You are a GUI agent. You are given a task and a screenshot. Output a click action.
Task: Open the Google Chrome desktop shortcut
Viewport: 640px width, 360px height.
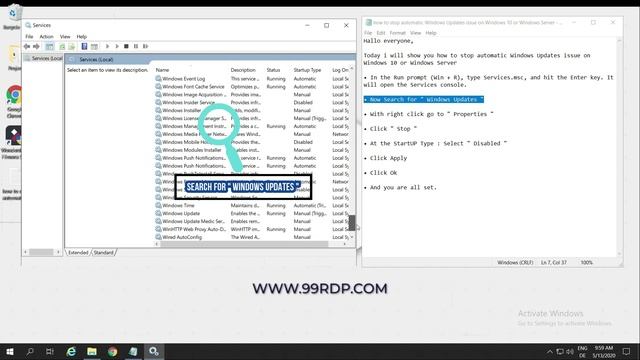point(14,101)
